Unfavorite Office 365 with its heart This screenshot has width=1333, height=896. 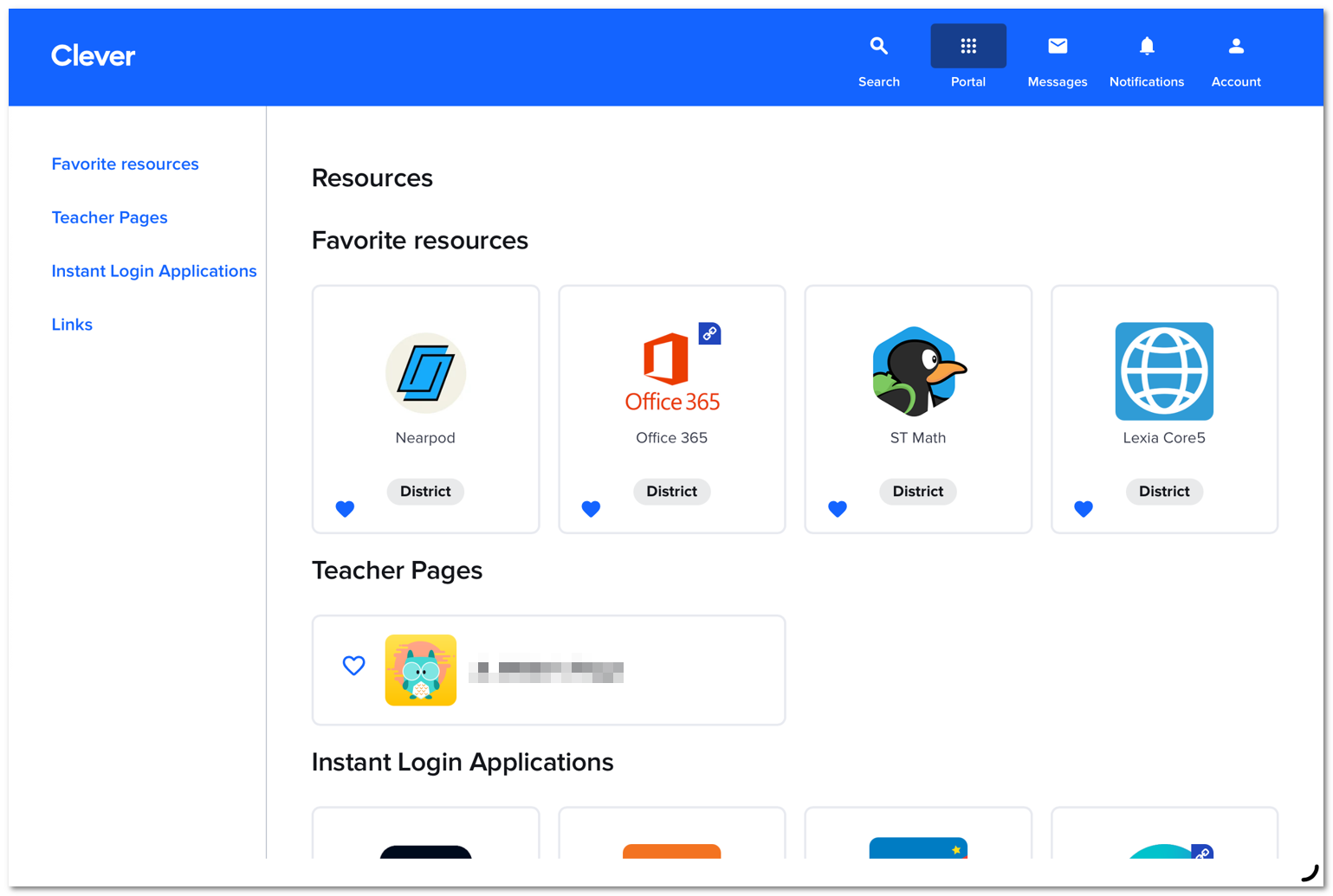point(591,509)
